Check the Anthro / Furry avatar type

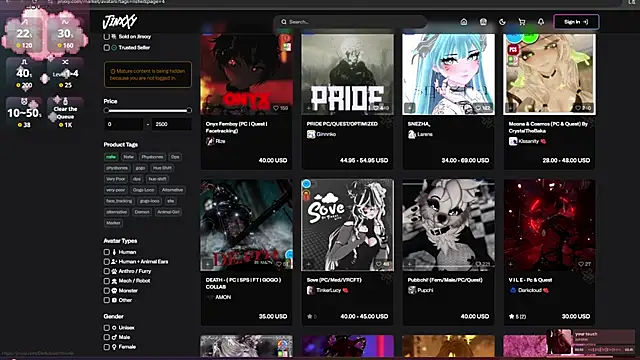(107, 271)
